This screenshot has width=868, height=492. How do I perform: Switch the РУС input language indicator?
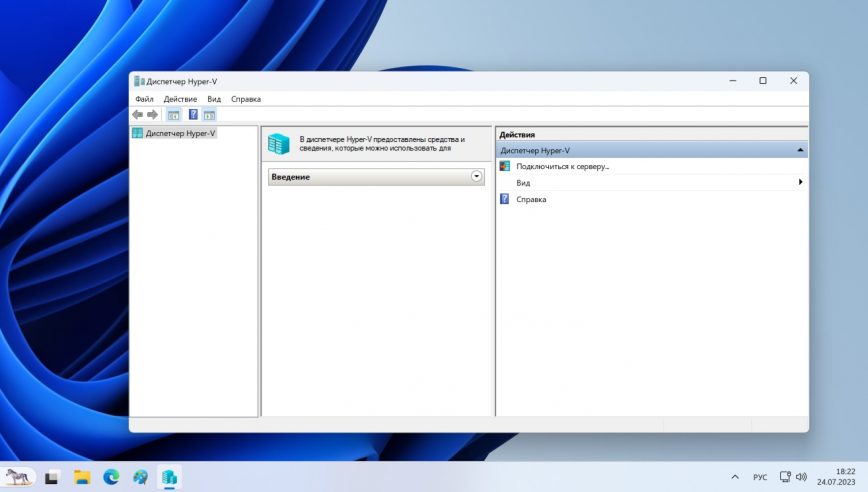[760, 477]
